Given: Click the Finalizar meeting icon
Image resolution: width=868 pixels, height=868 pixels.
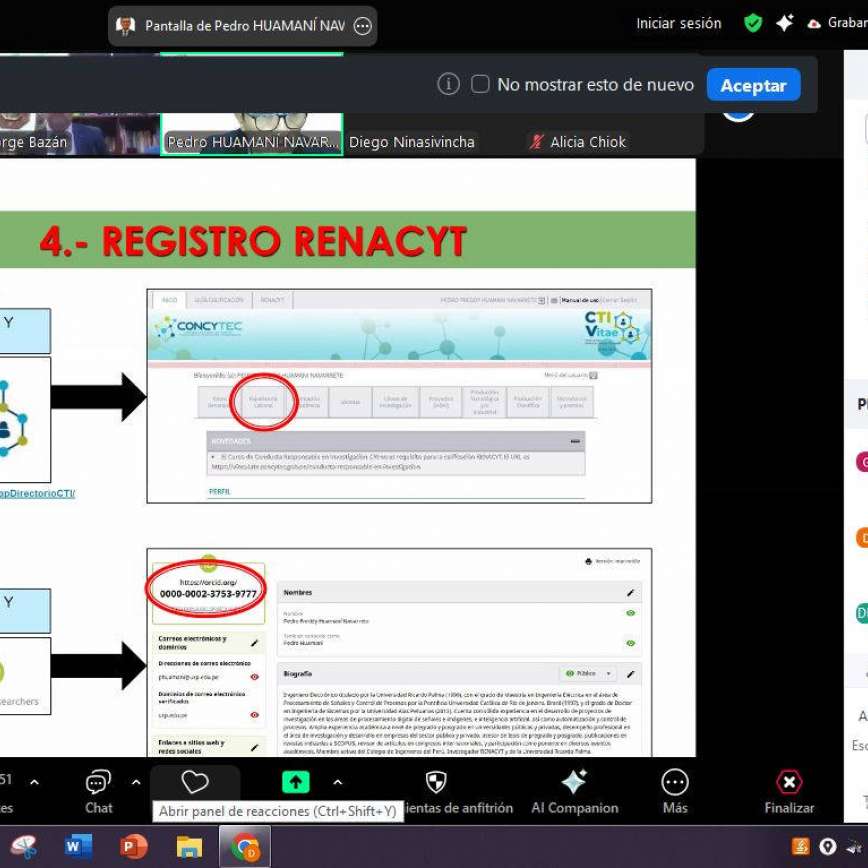Looking at the screenshot, I should 789,782.
